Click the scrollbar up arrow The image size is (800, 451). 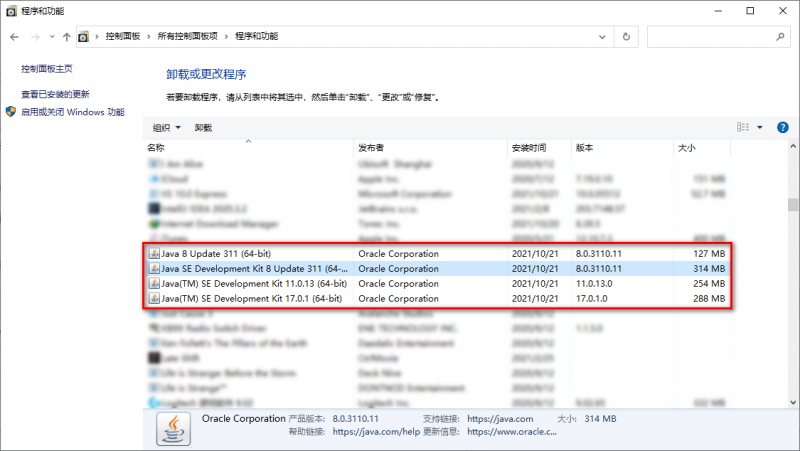[x=793, y=146]
